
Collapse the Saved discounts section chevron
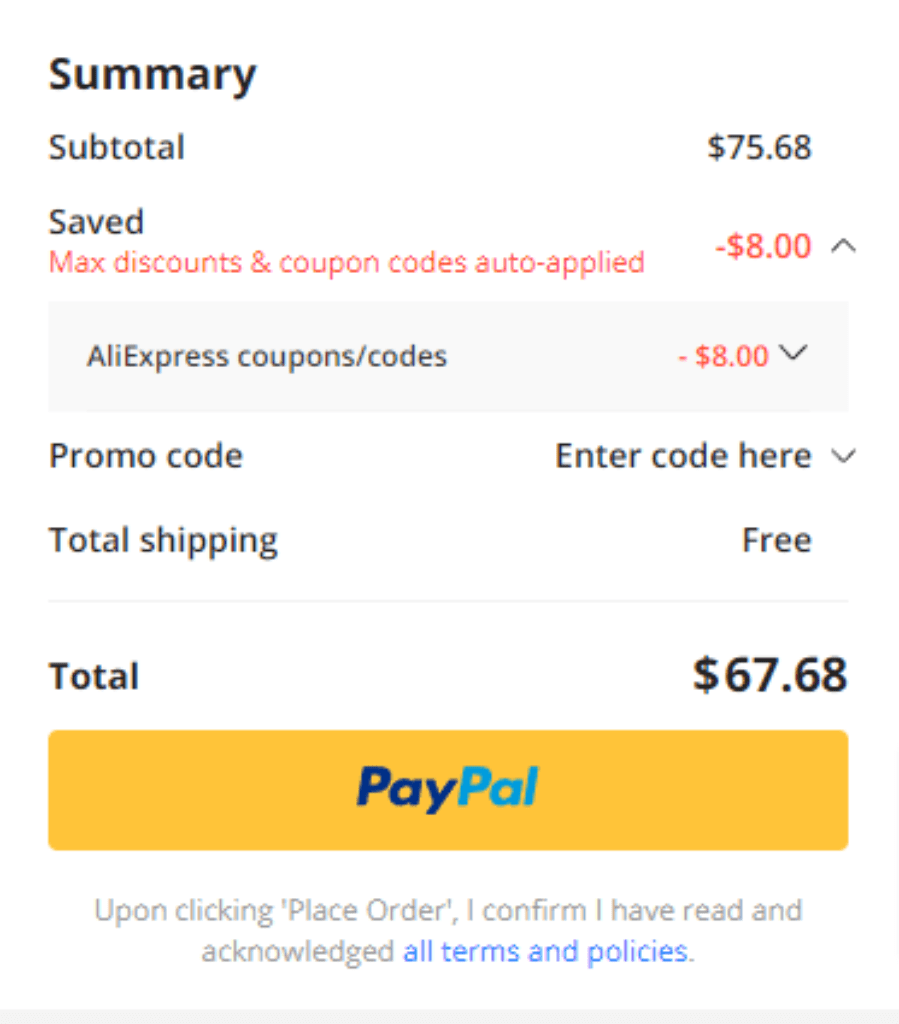(844, 246)
